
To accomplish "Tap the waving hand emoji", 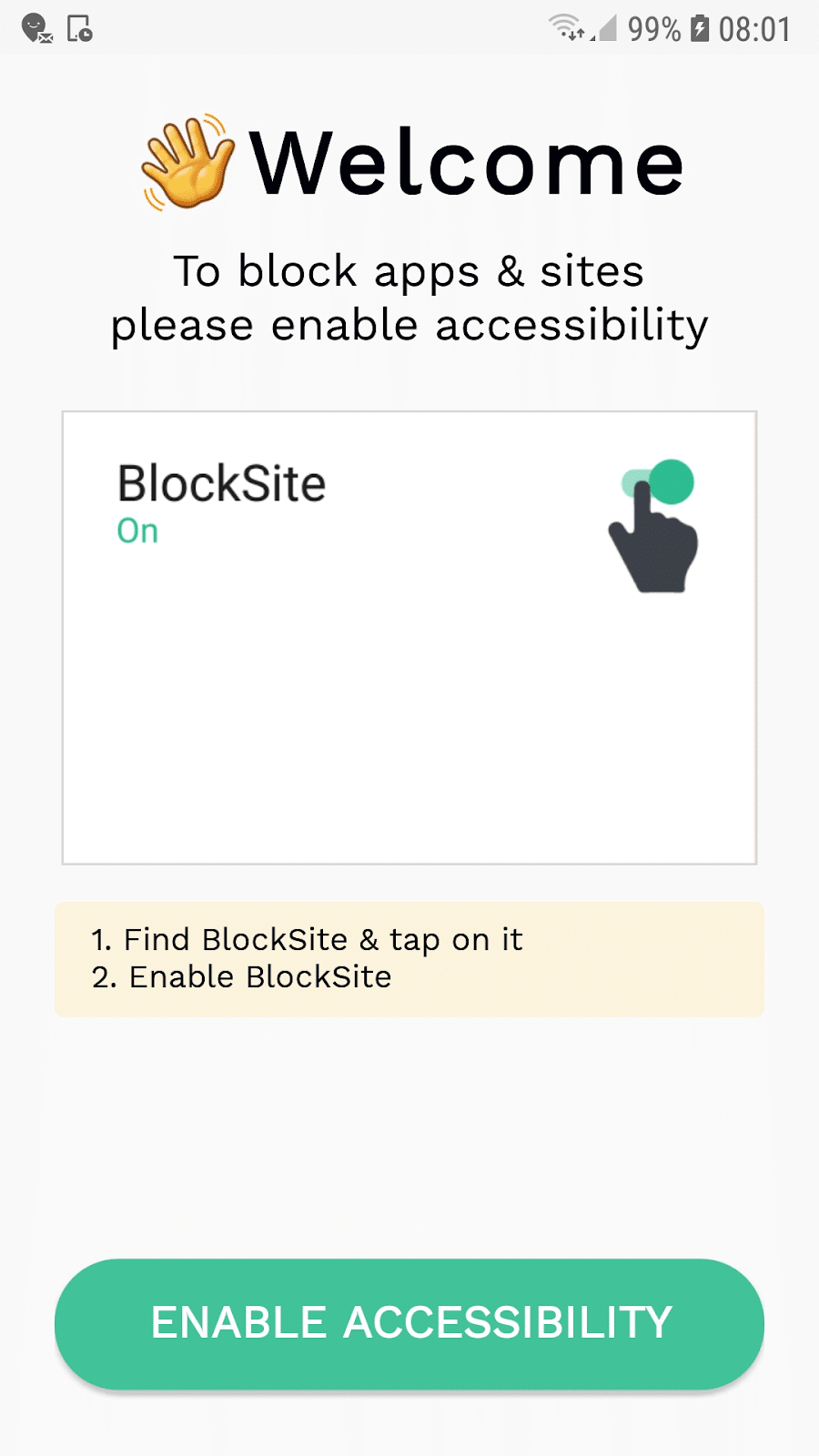I will pyautogui.click(x=188, y=162).
